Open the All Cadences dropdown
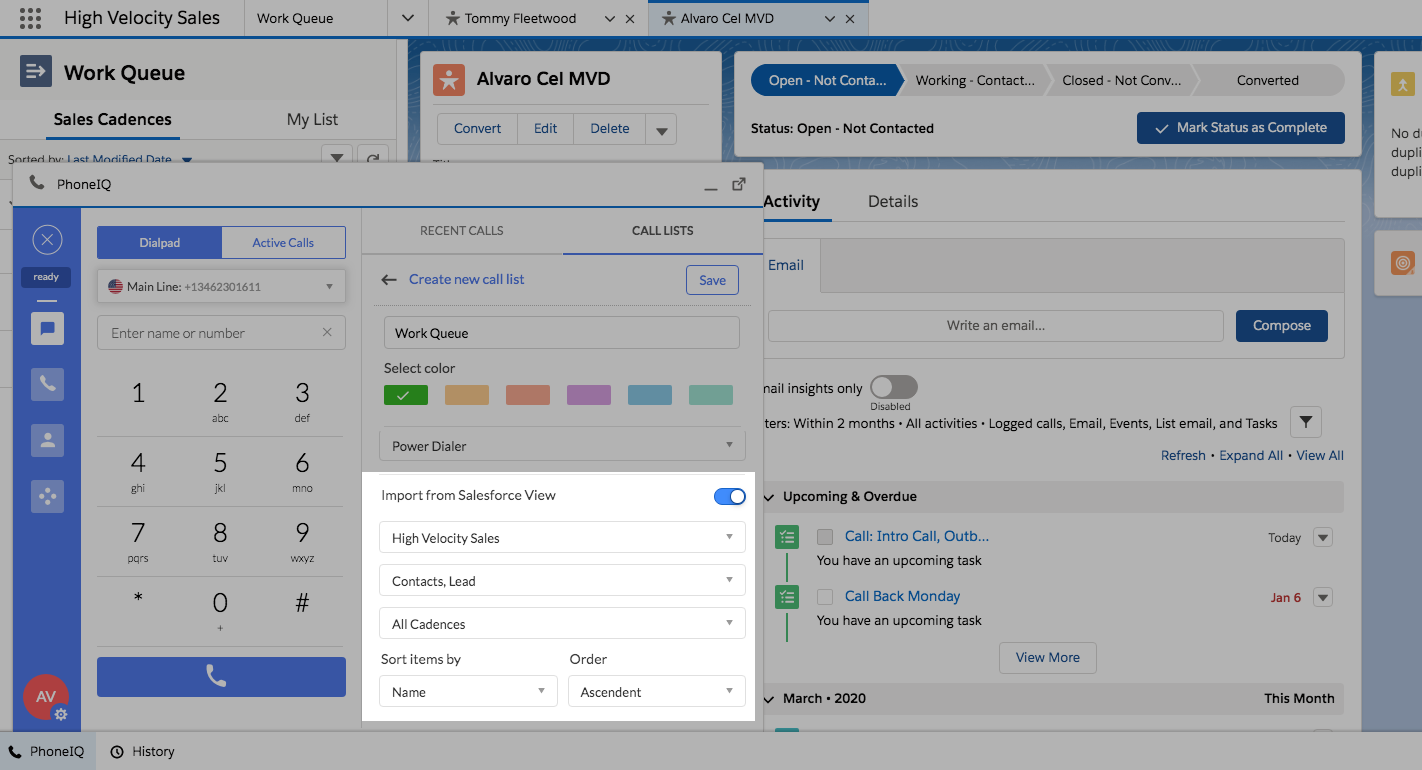This screenshot has height=770, width=1422. (562, 624)
